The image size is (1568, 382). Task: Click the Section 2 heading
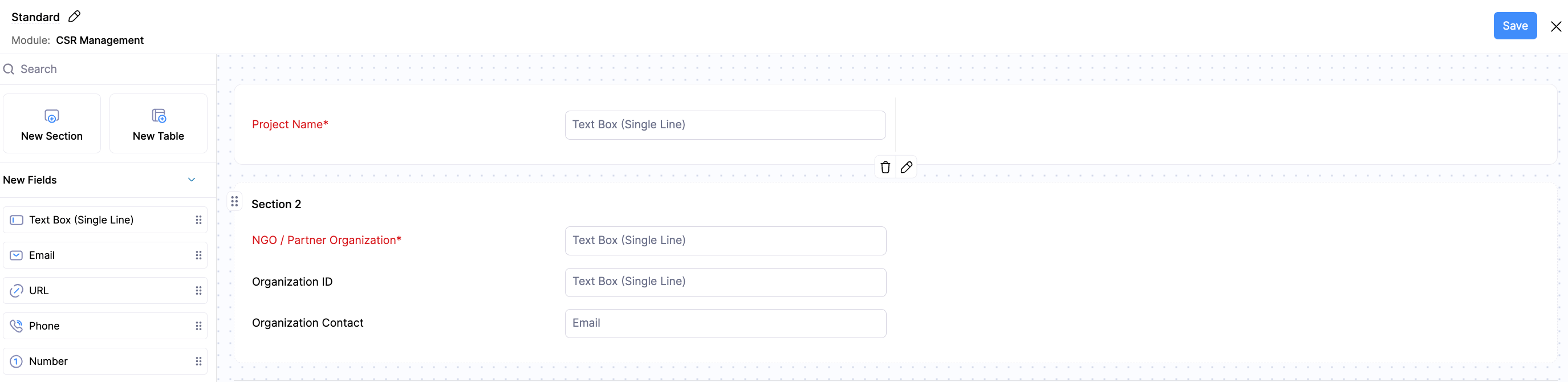click(x=277, y=204)
